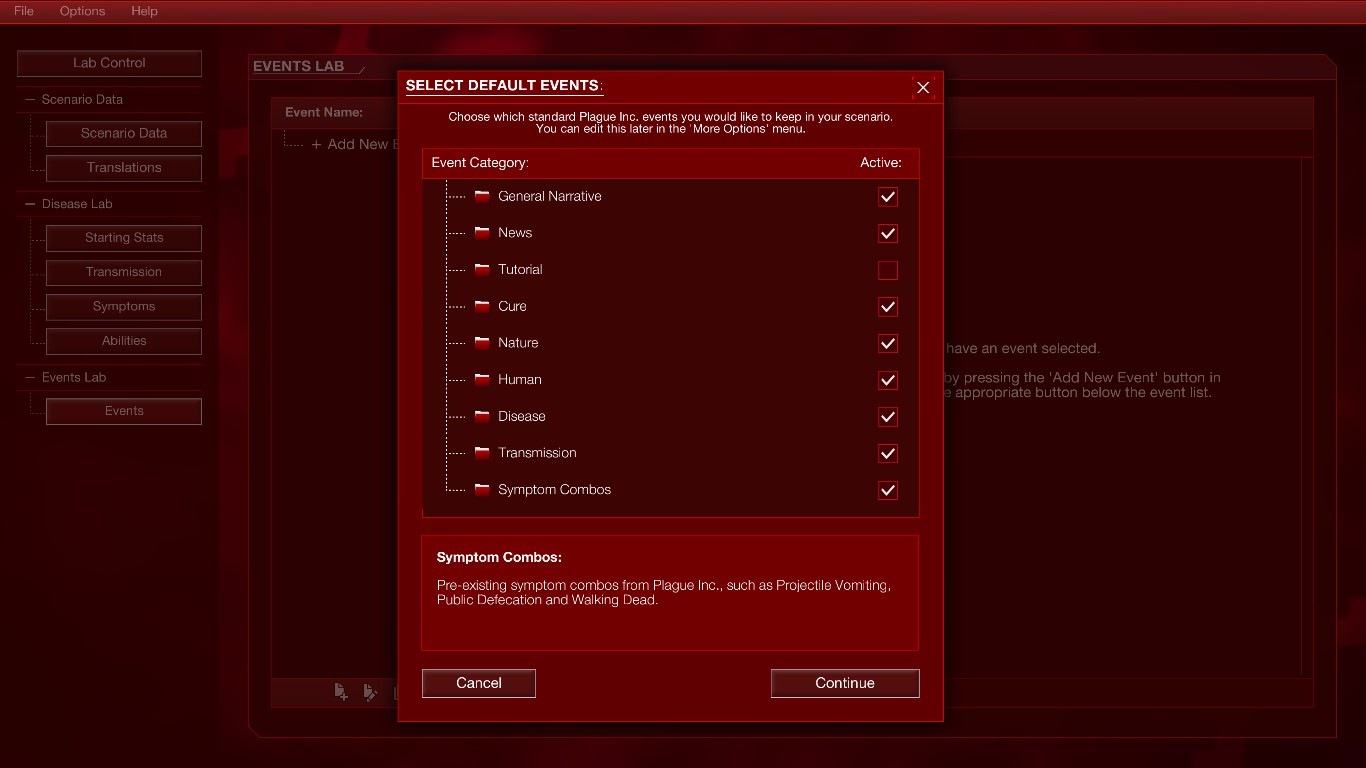Select the Events sidebar button
The width and height of the screenshot is (1366, 768).
click(x=124, y=411)
